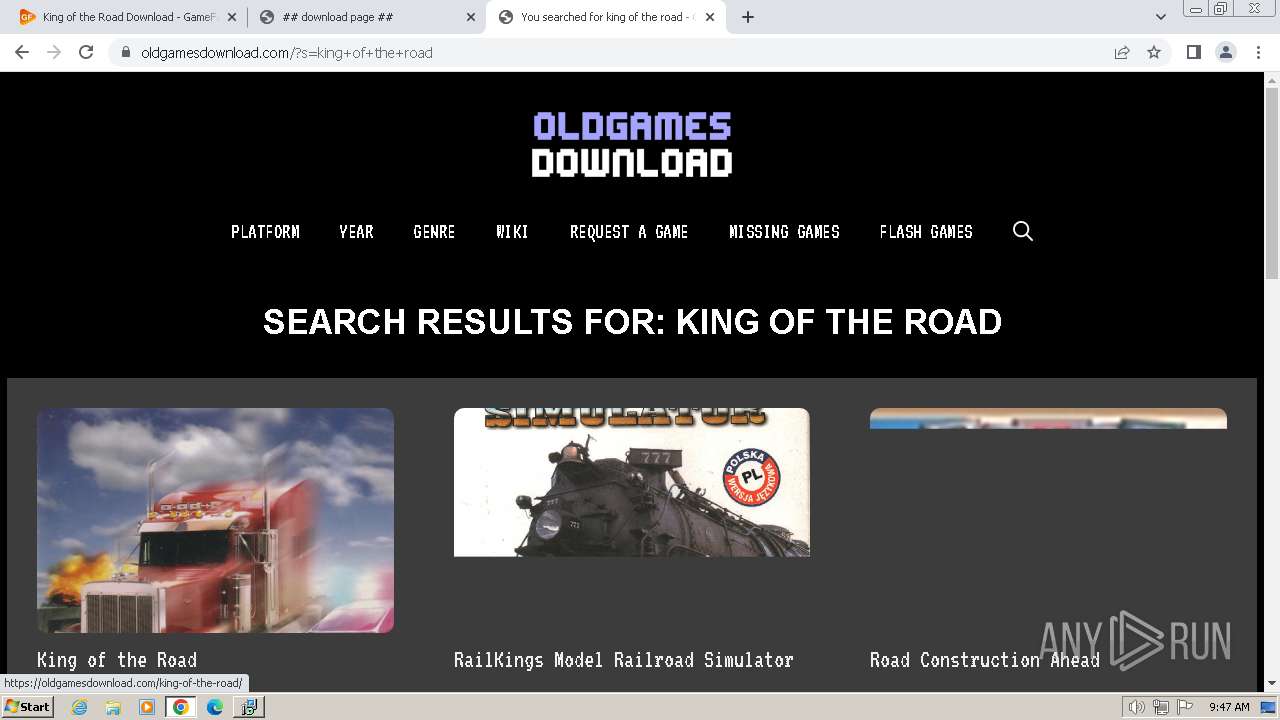Viewport: 1280px width, 720px height.
Task: Open the King of the Road title link
Action: (117, 660)
